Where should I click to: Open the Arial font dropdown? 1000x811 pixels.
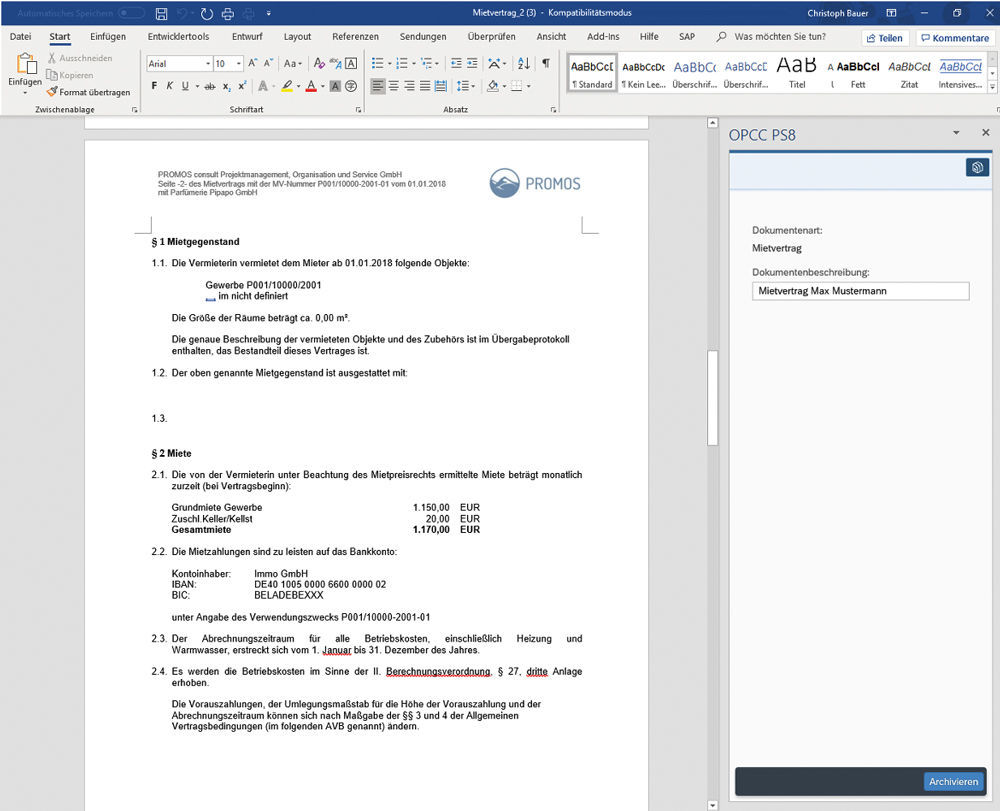pos(208,63)
